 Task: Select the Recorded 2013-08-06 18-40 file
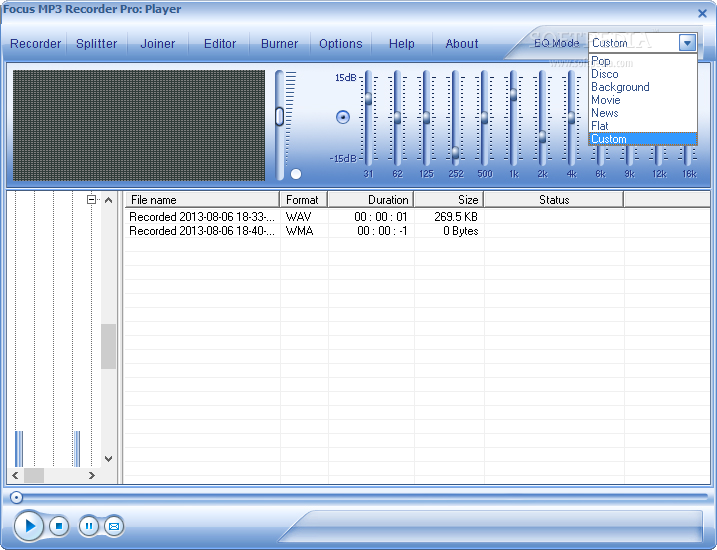pyautogui.click(x=202, y=231)
